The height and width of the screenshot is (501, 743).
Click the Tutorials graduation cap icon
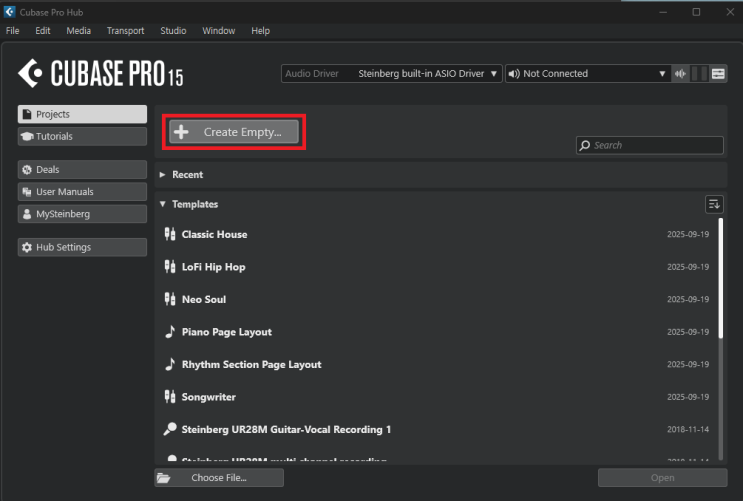pyautogui.click(x=27, y=136)
